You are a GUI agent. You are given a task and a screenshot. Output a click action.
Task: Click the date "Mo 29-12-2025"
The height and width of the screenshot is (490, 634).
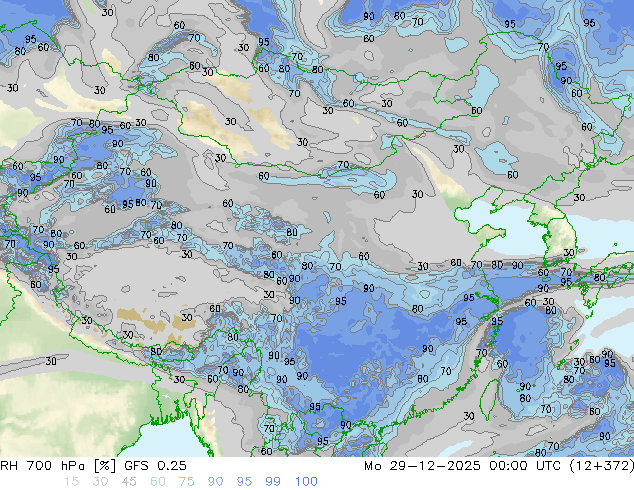[422, 466]
